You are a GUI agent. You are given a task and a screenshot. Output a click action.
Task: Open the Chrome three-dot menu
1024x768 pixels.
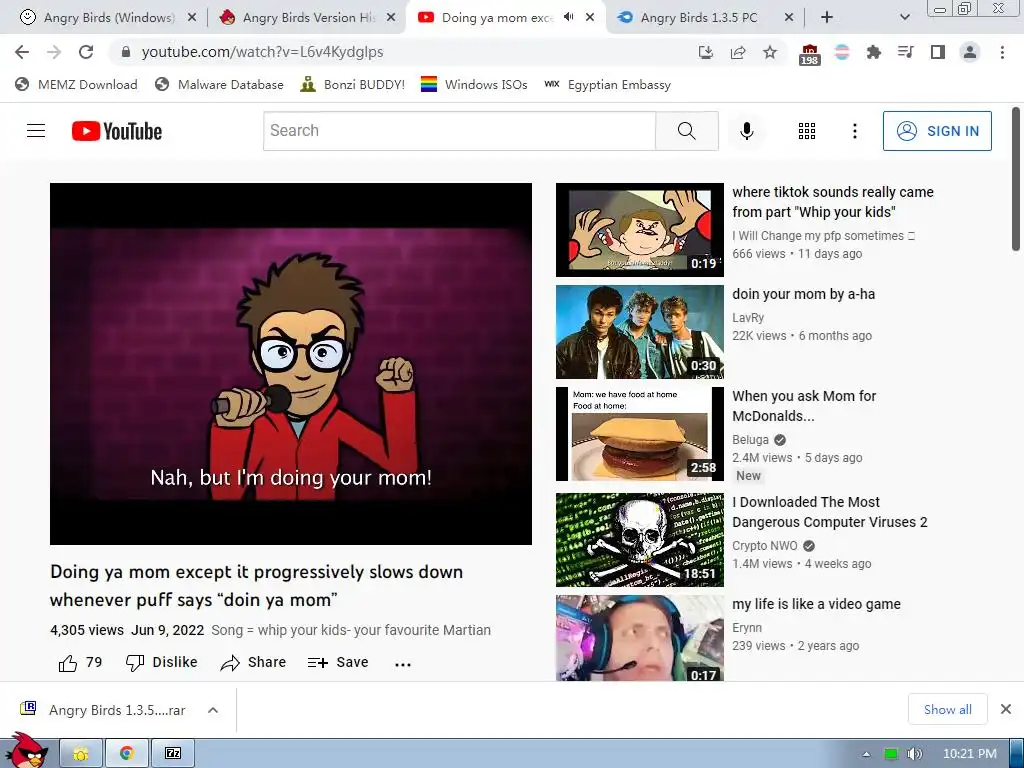(x=1002, y=52)
